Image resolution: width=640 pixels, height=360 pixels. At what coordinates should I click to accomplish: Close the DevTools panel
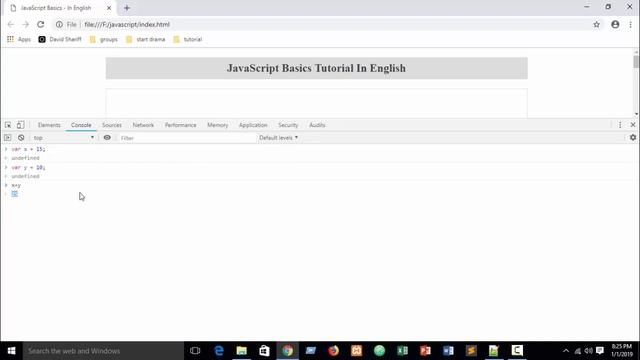[633, 125]
